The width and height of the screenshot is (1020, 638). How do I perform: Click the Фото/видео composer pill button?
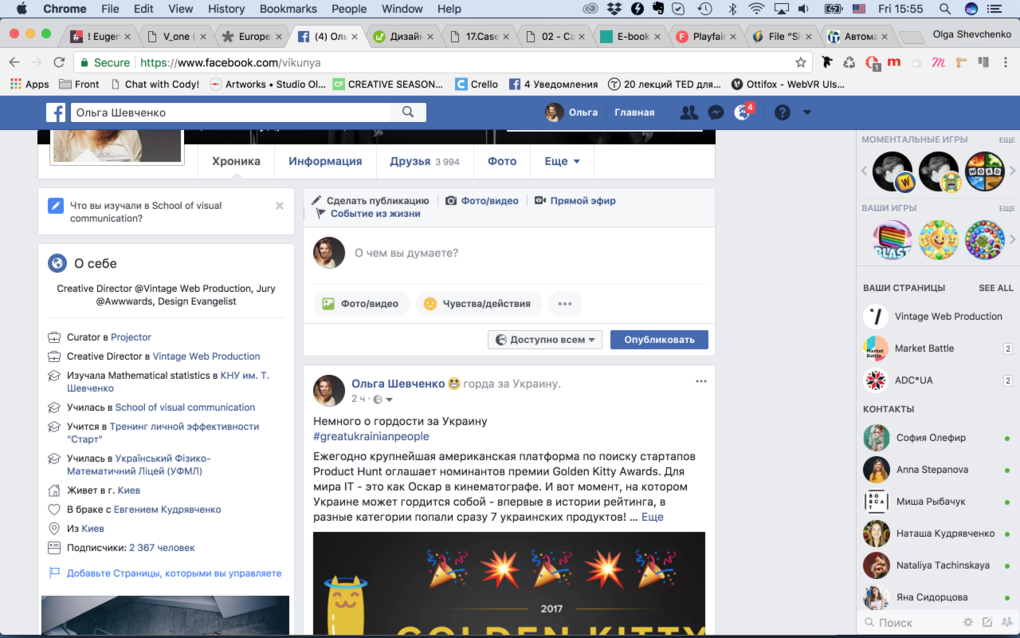coord(361,304)
